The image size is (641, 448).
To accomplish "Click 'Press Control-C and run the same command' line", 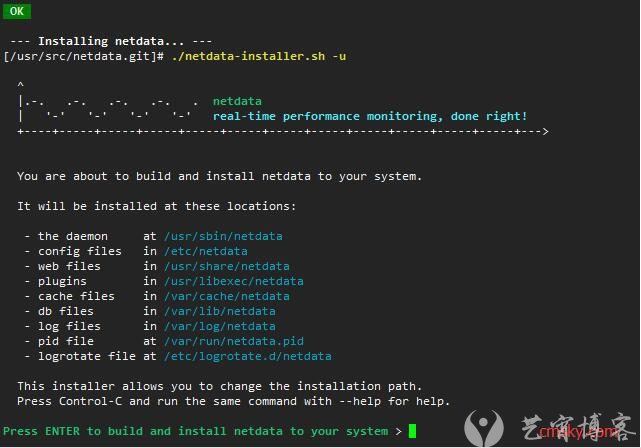I will click(x=233, y=401).
